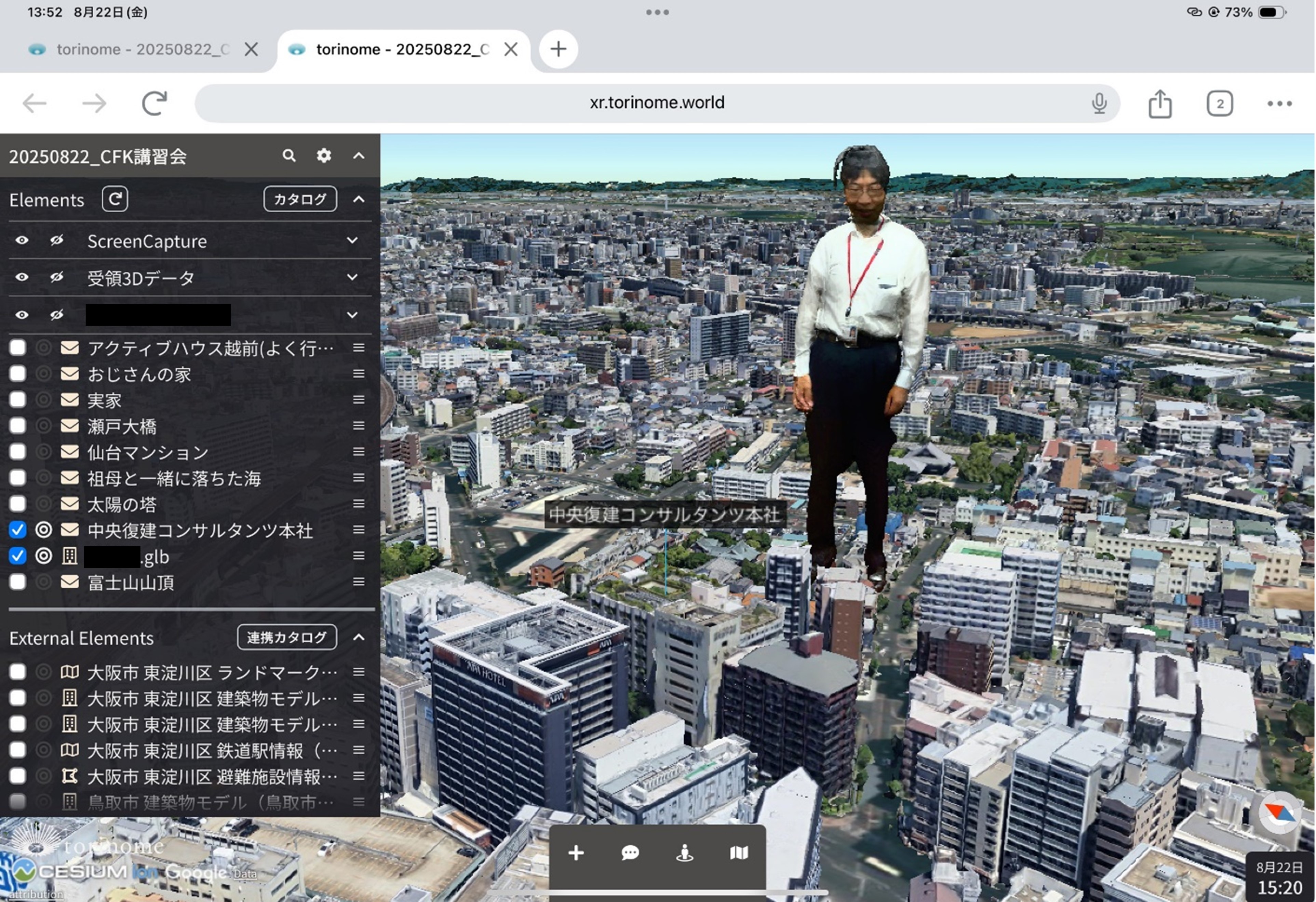Click the add plus icon in bottom toolbar
This screenshot has height=902, width=1316.
576,852
